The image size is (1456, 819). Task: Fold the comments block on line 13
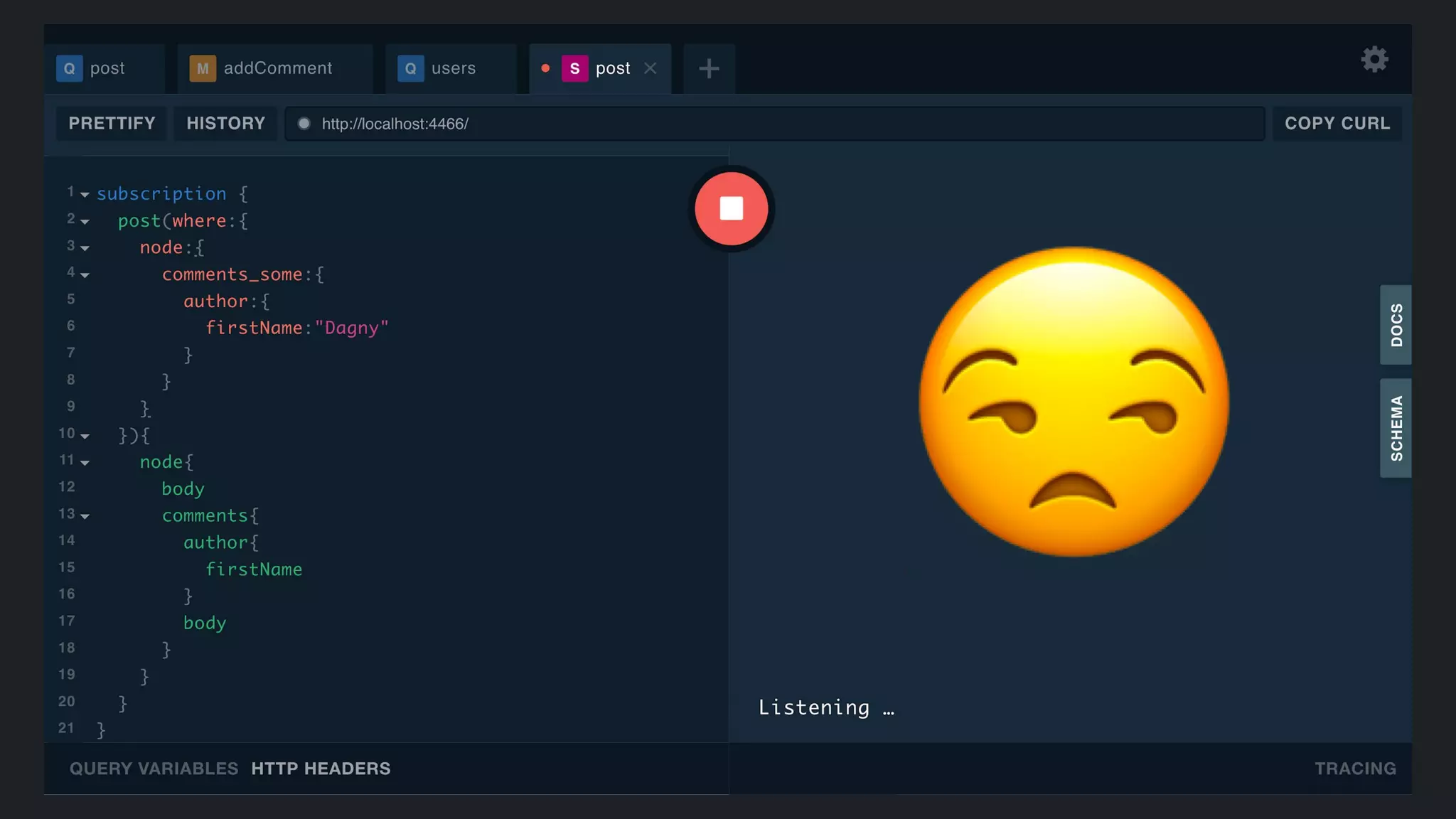85,516
